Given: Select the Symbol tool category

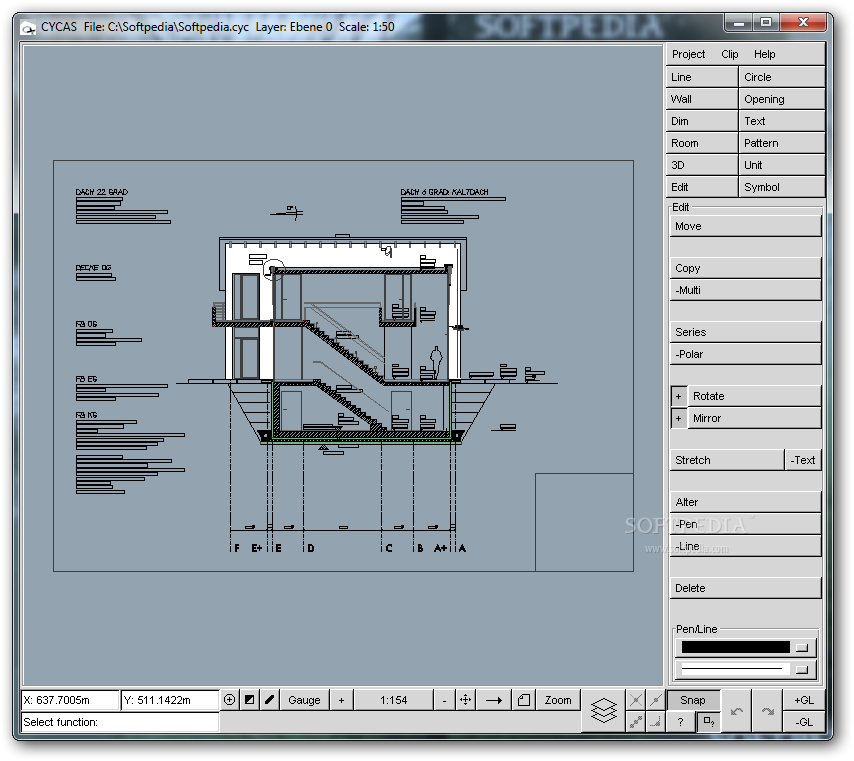Looking at the screenshot, I should pos(782,187).
